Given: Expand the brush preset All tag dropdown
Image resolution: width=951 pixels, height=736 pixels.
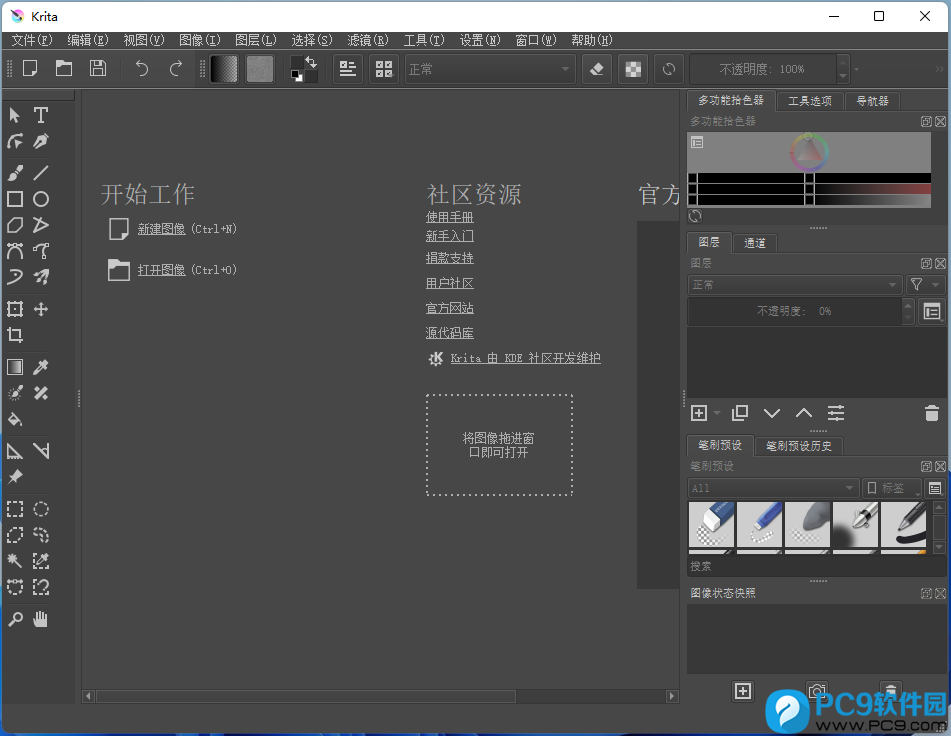Looking at the screenshot, I should pyautogui.click(x=773, y=488).
